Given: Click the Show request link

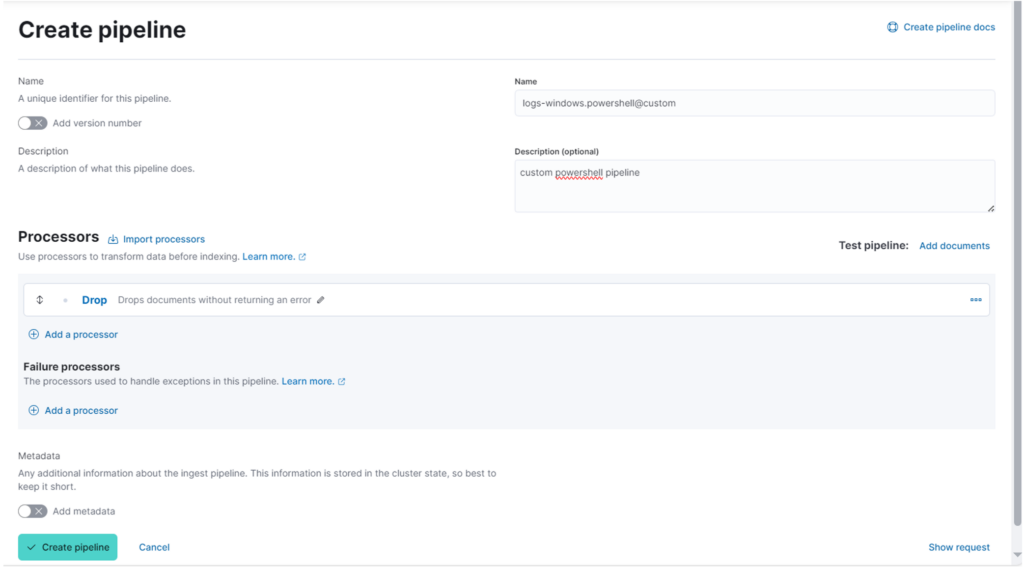Looking at the screenshot, I should 959,547.
